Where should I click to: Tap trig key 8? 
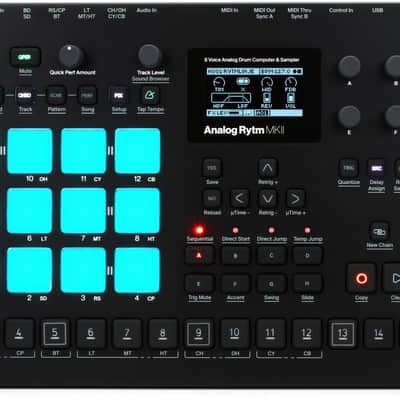(x=163, y=333)
